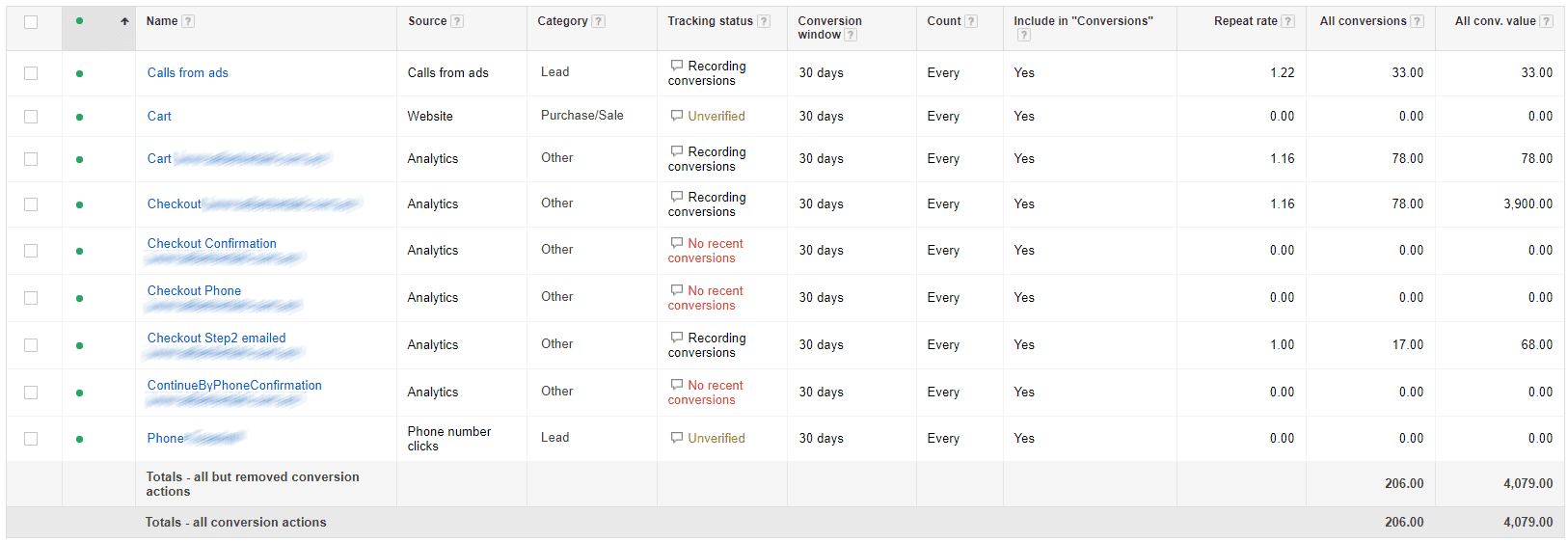Open help tooltip for Source column
This screenshot has width=1568, height=542.
click(457, 21)
